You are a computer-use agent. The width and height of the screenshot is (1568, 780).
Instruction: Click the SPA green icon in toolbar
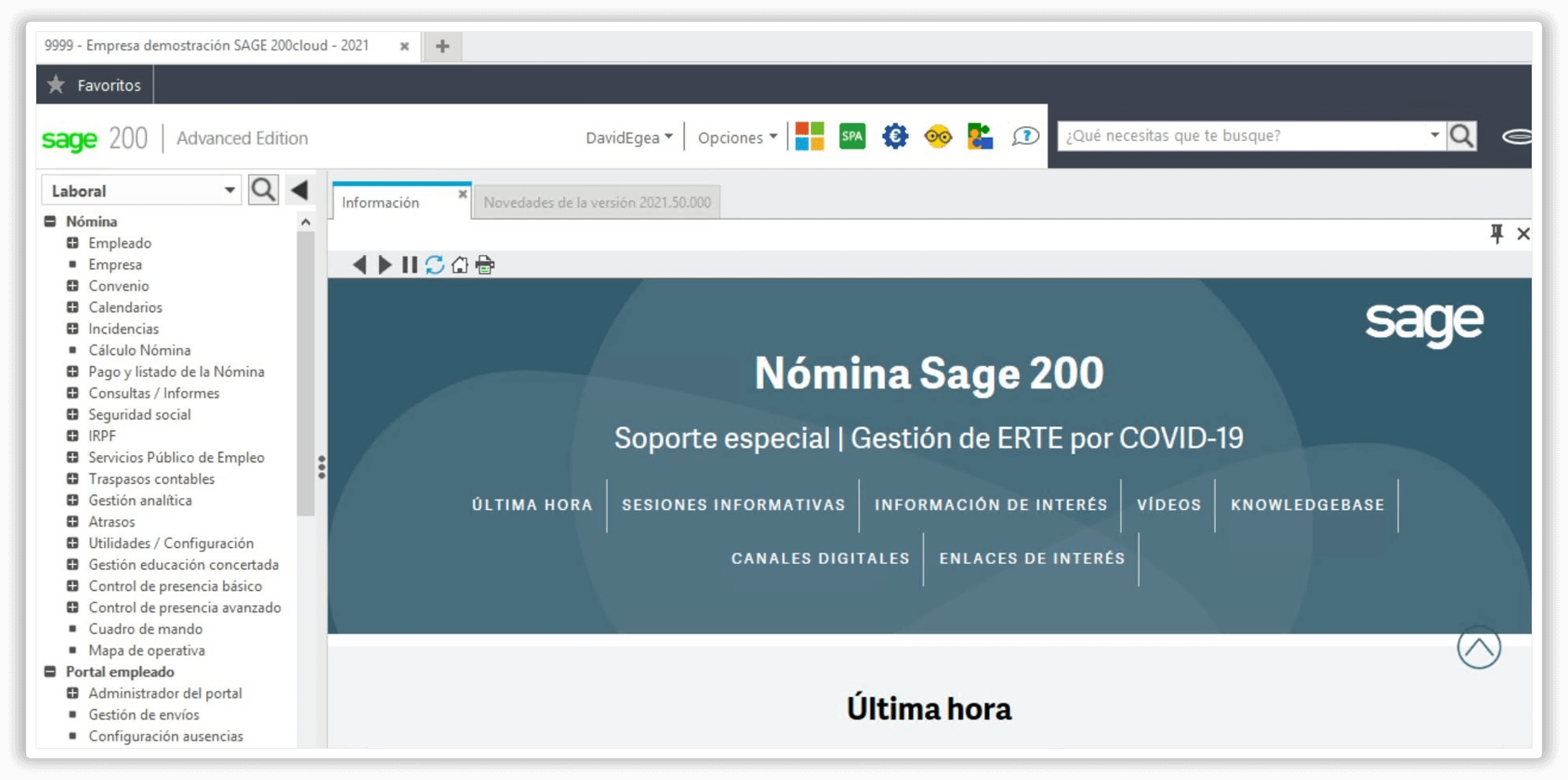tap(852, 136)
